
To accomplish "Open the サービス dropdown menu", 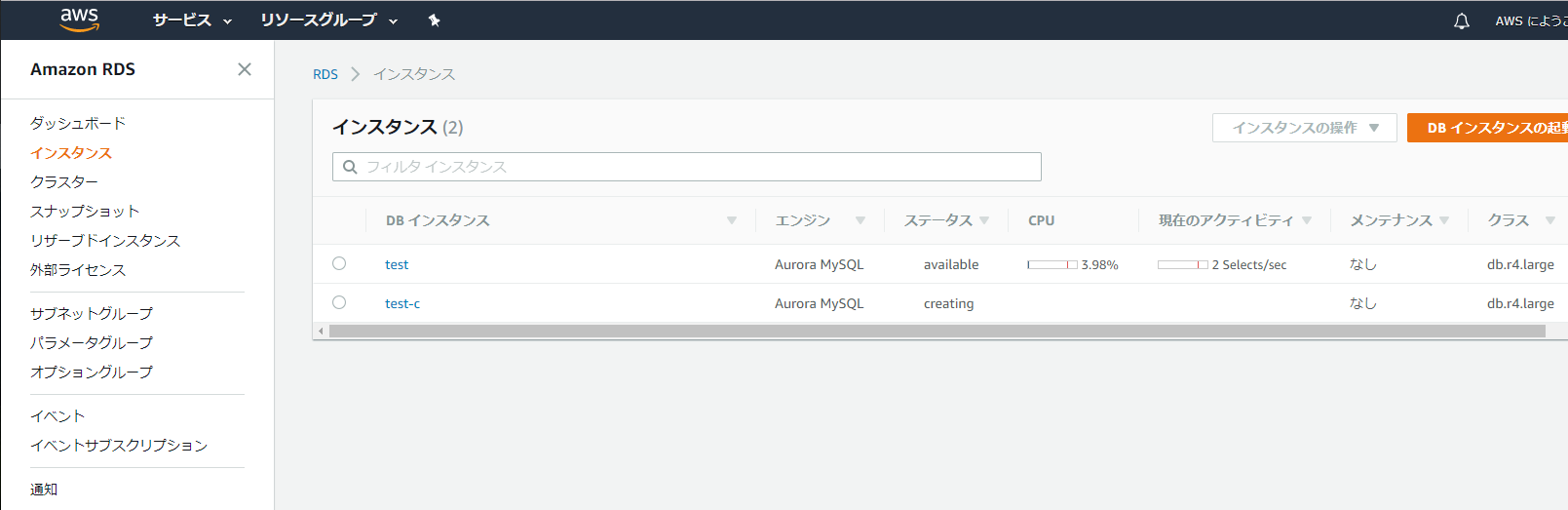I will (x=192, y=20).
